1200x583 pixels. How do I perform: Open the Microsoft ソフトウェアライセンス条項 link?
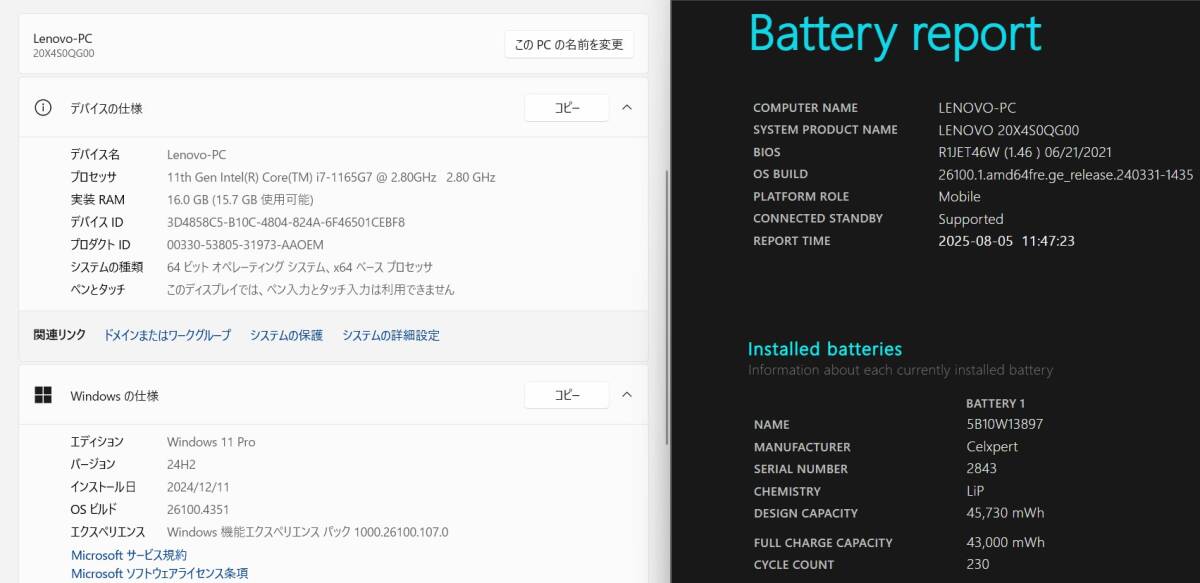pos(159,573)
